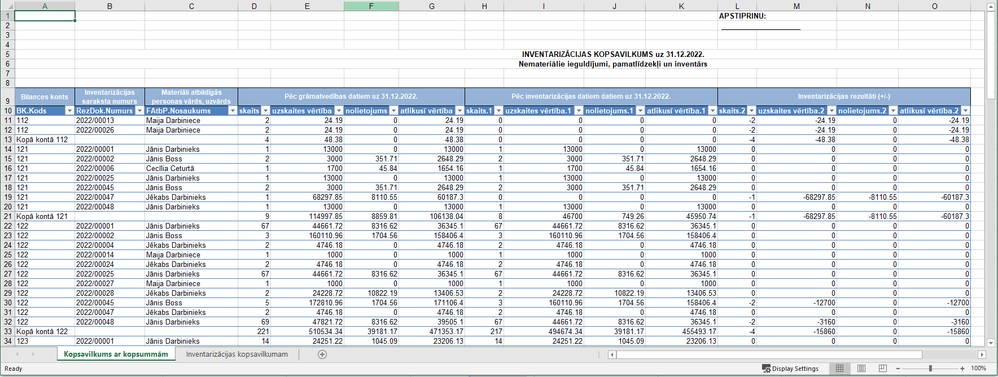Select column M header
The image size is (998, 377).
pyautogui.click(x=796, y=5)
